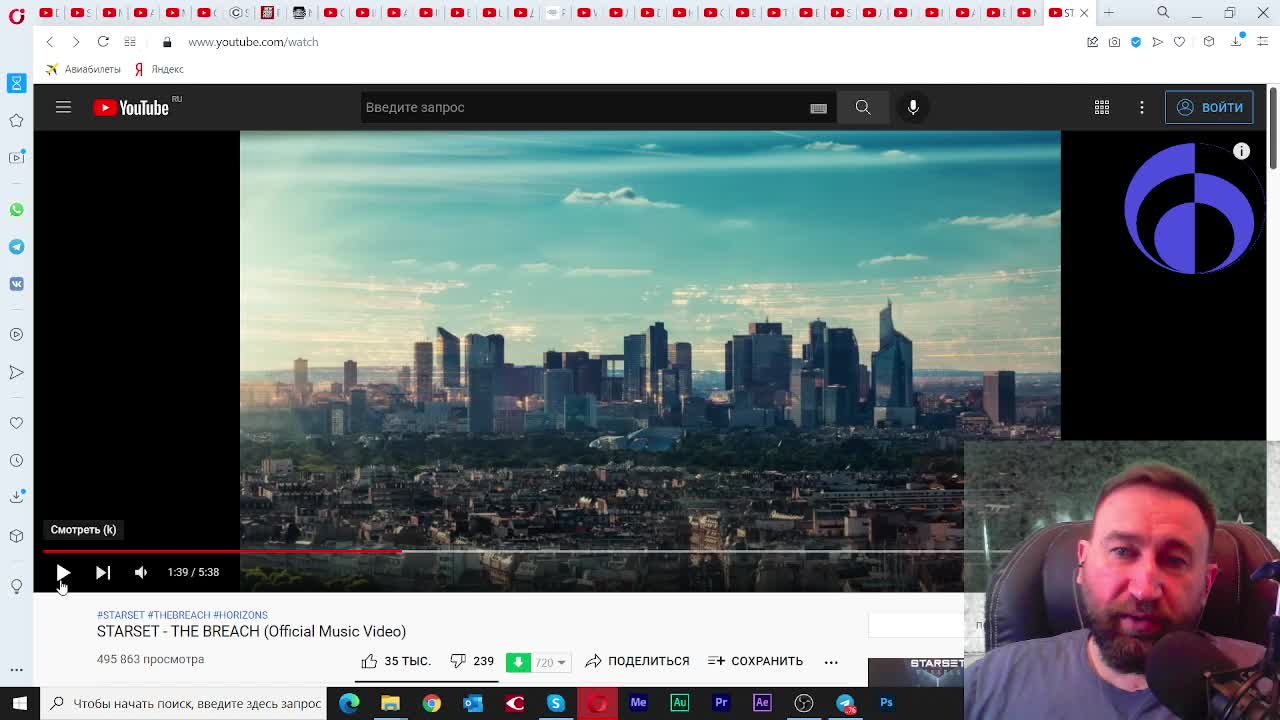The width and height of the screenshot is (1280, 720).
Task: Toggle the ad blocker shield icon
Action: coord(1136,42)
